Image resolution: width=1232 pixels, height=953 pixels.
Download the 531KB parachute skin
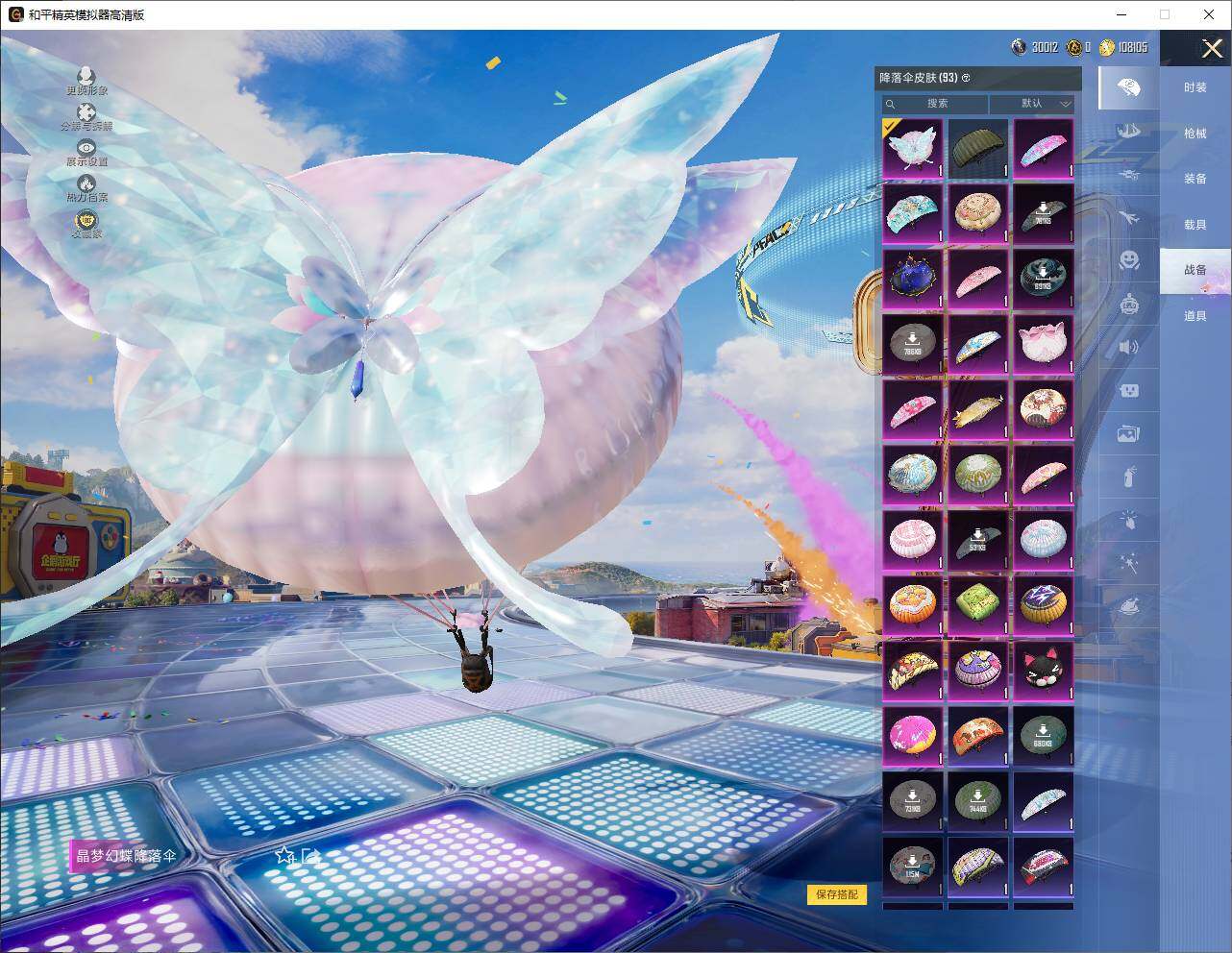coord(978,540)
